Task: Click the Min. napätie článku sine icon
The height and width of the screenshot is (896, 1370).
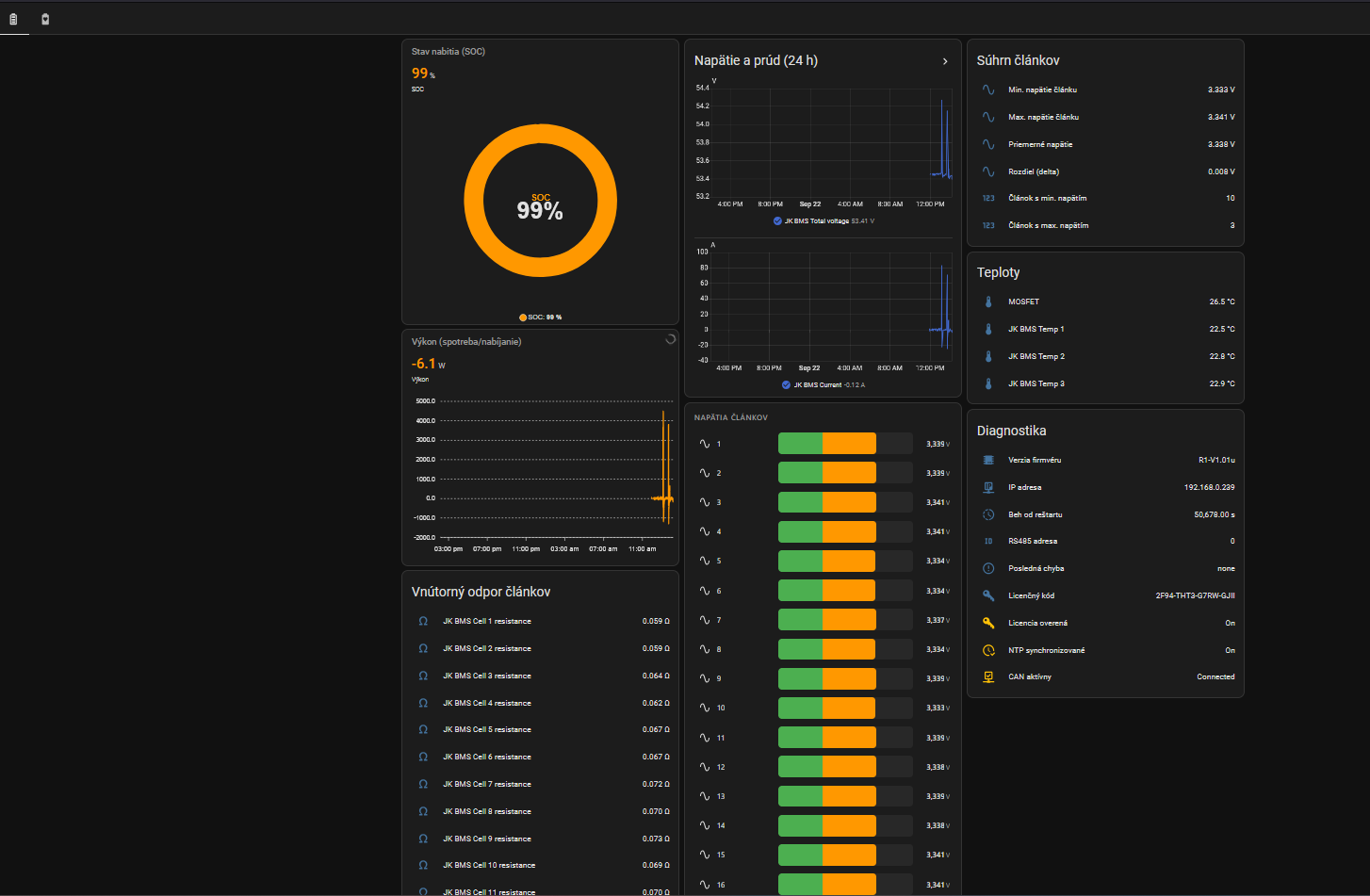Action: (x=988, y=90)
